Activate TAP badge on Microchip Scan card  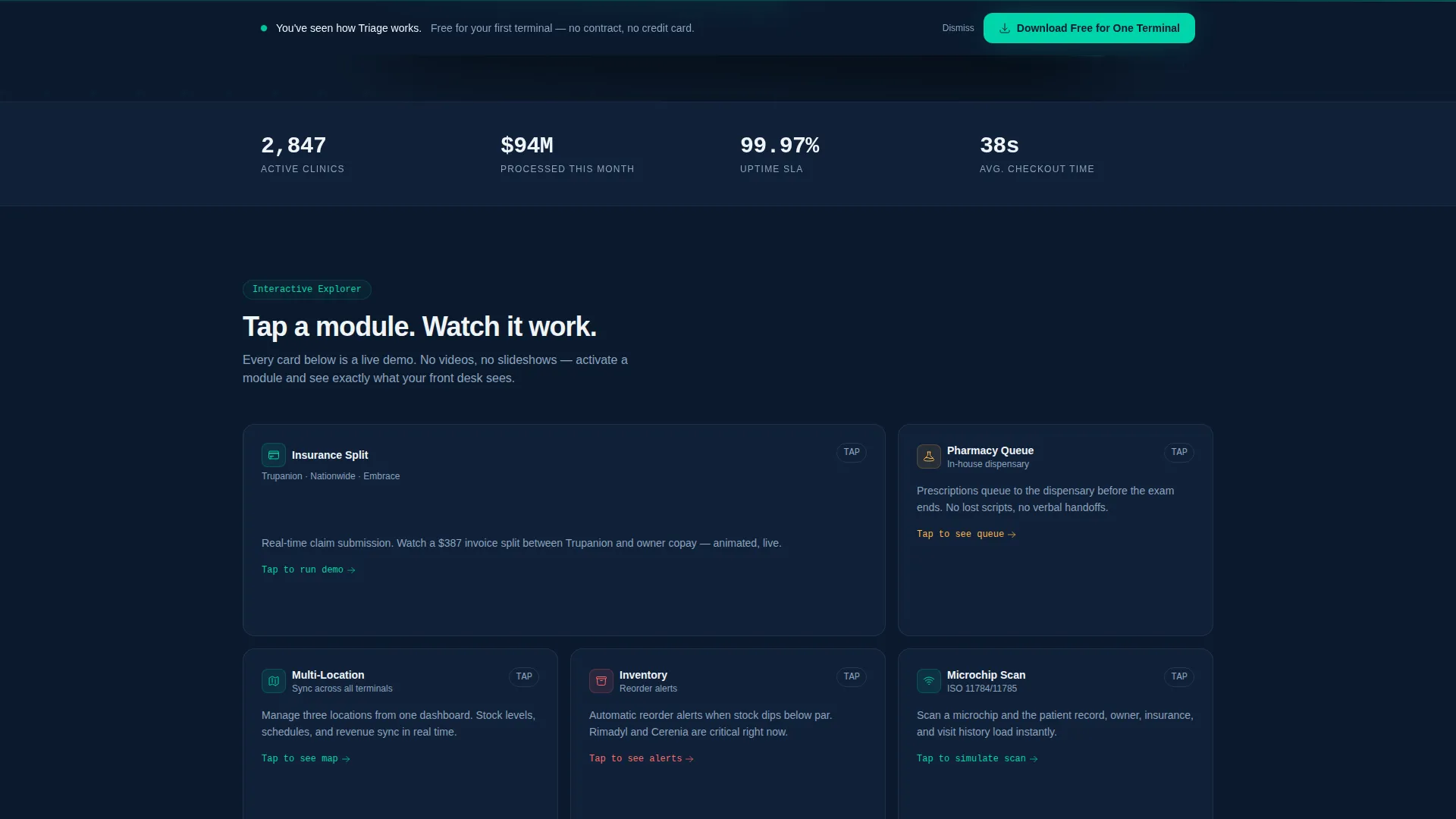(1179, 676)
